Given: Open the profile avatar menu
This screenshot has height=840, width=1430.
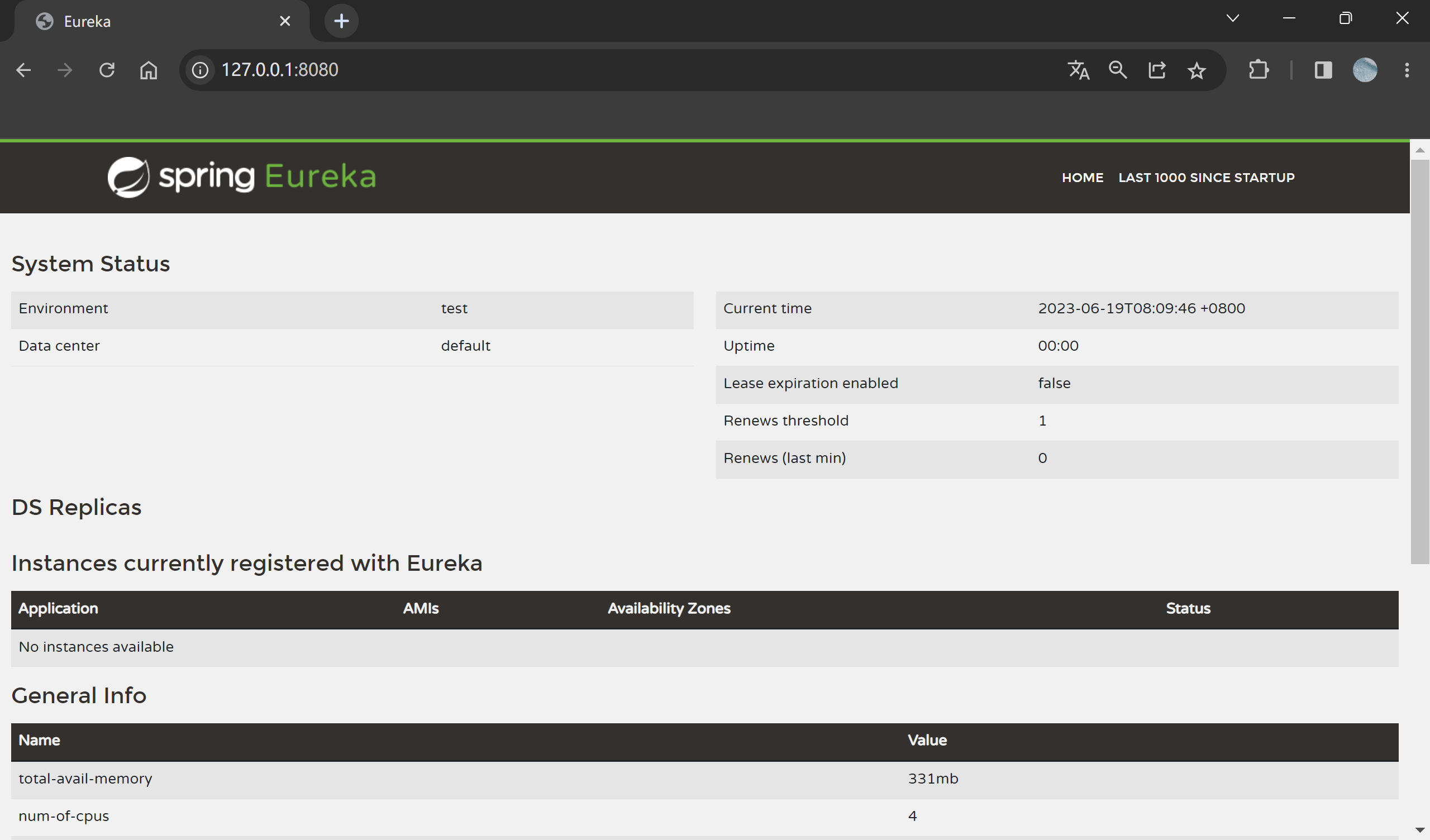Looking at the screenshot, I should click(x=1365, y=70).
